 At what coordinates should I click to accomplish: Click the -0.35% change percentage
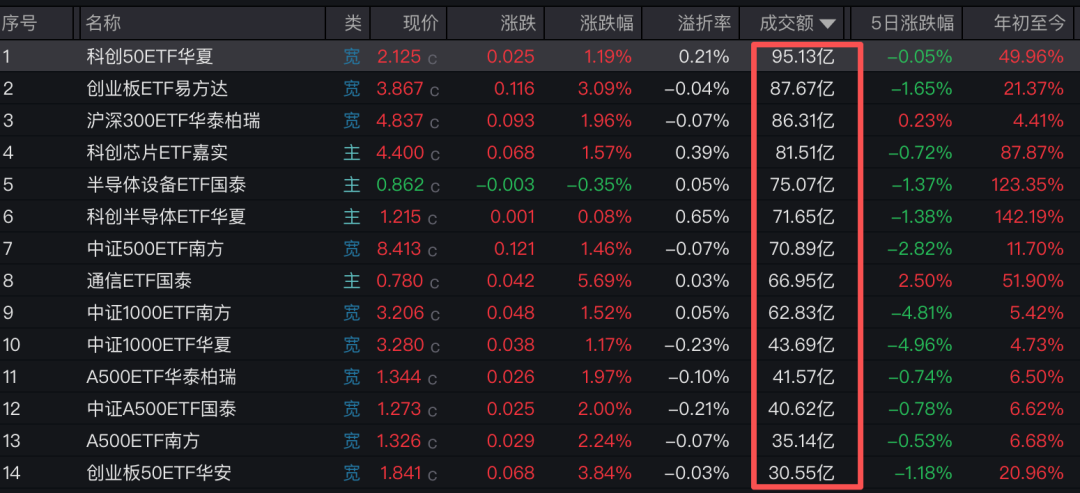coord(599,185)
